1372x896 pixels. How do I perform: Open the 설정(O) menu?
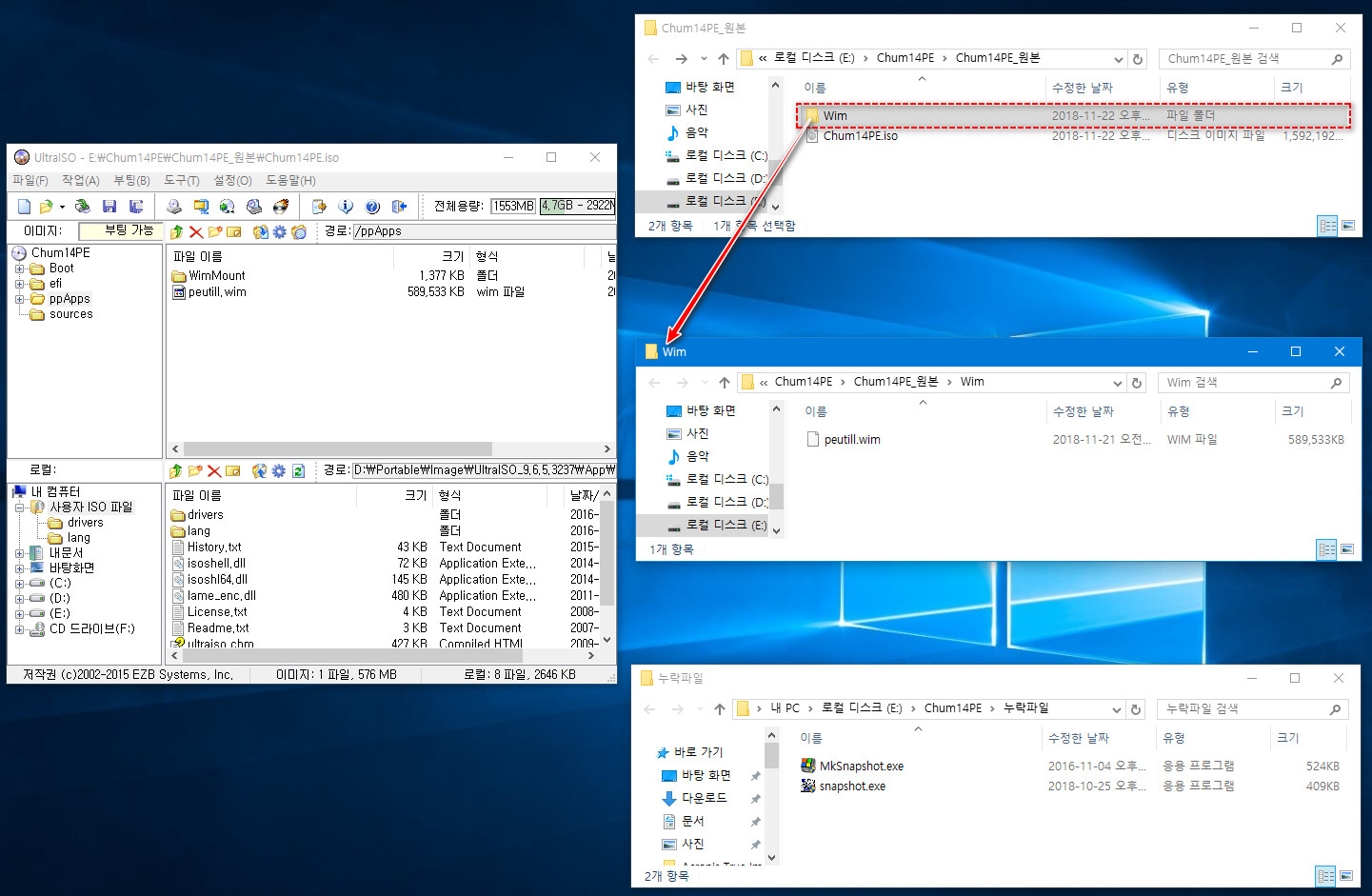(x=232, y=181)
